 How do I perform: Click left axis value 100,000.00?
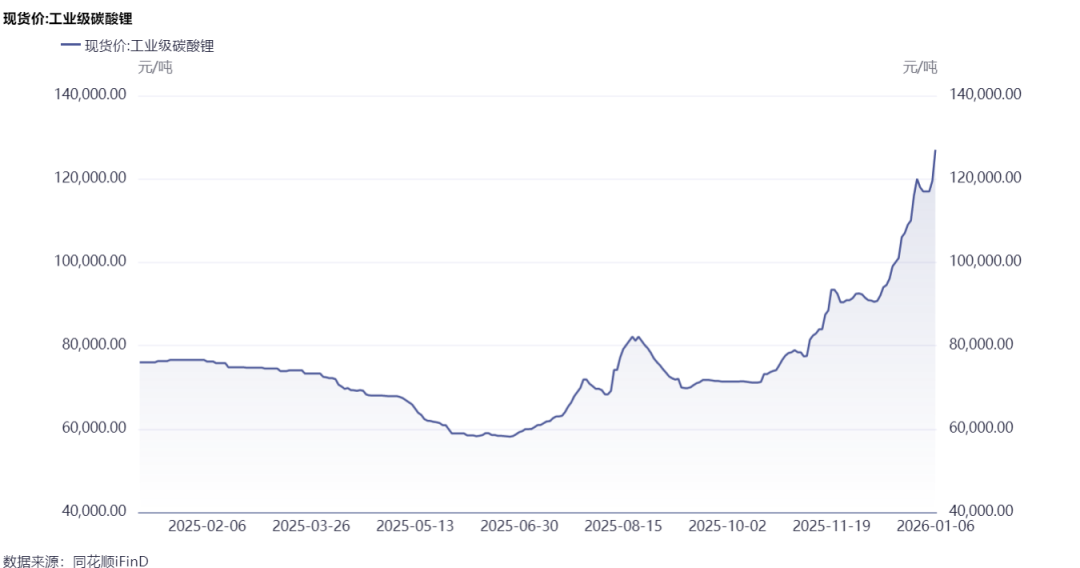(90, 261)
